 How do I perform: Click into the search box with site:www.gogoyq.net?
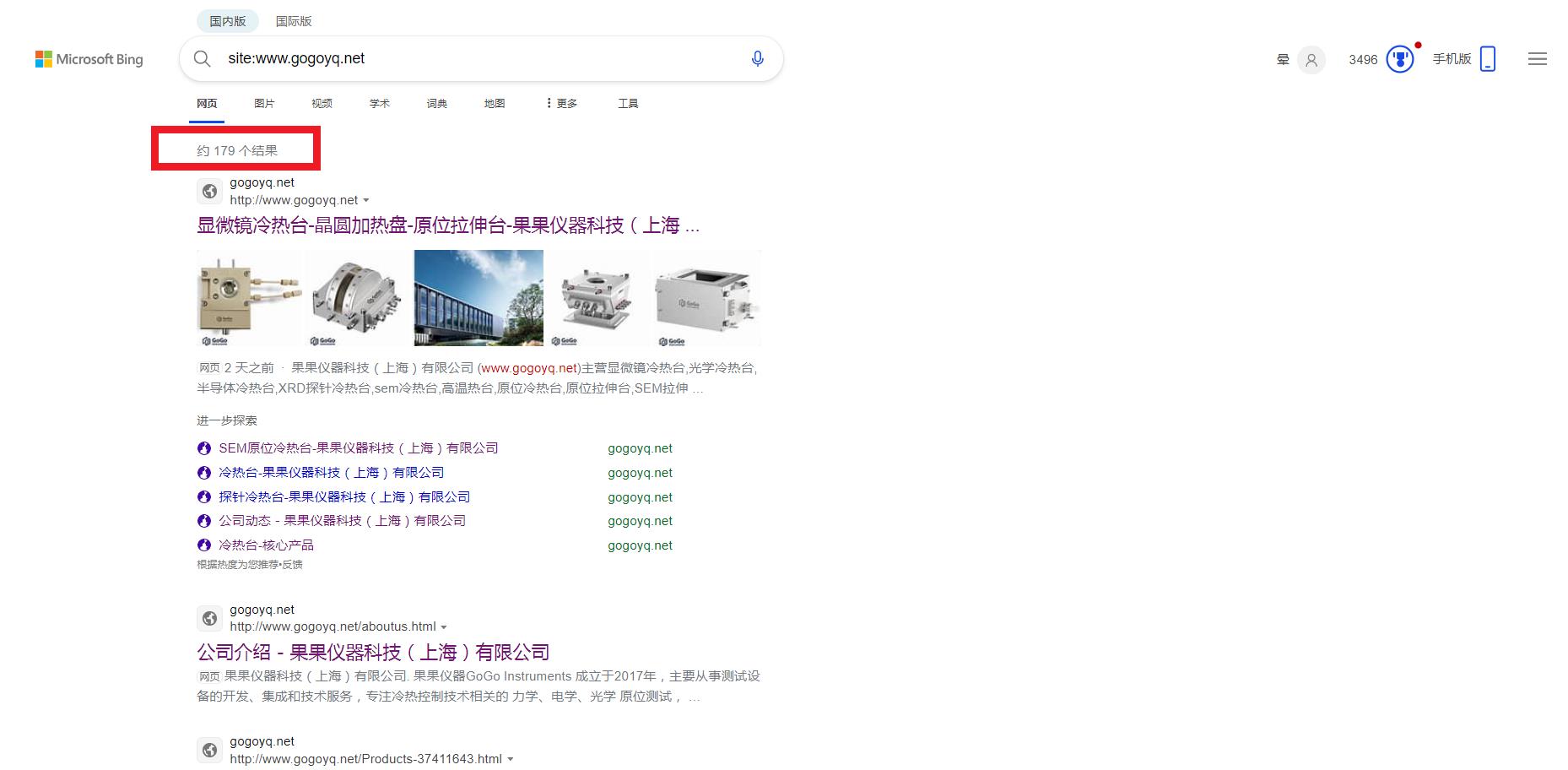click(481, 58)
